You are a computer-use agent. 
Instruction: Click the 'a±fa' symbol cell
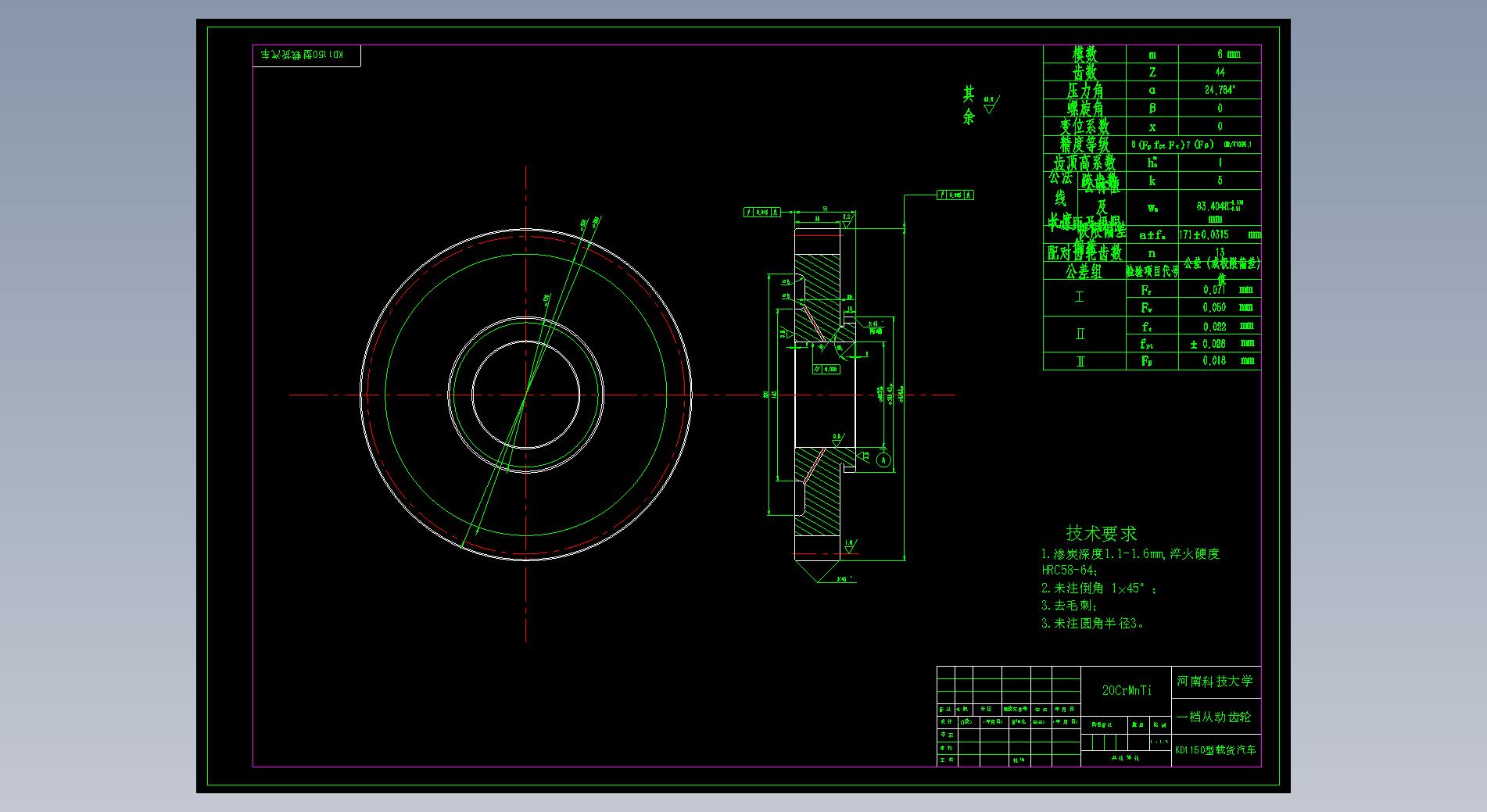[x=1151, y=234]
